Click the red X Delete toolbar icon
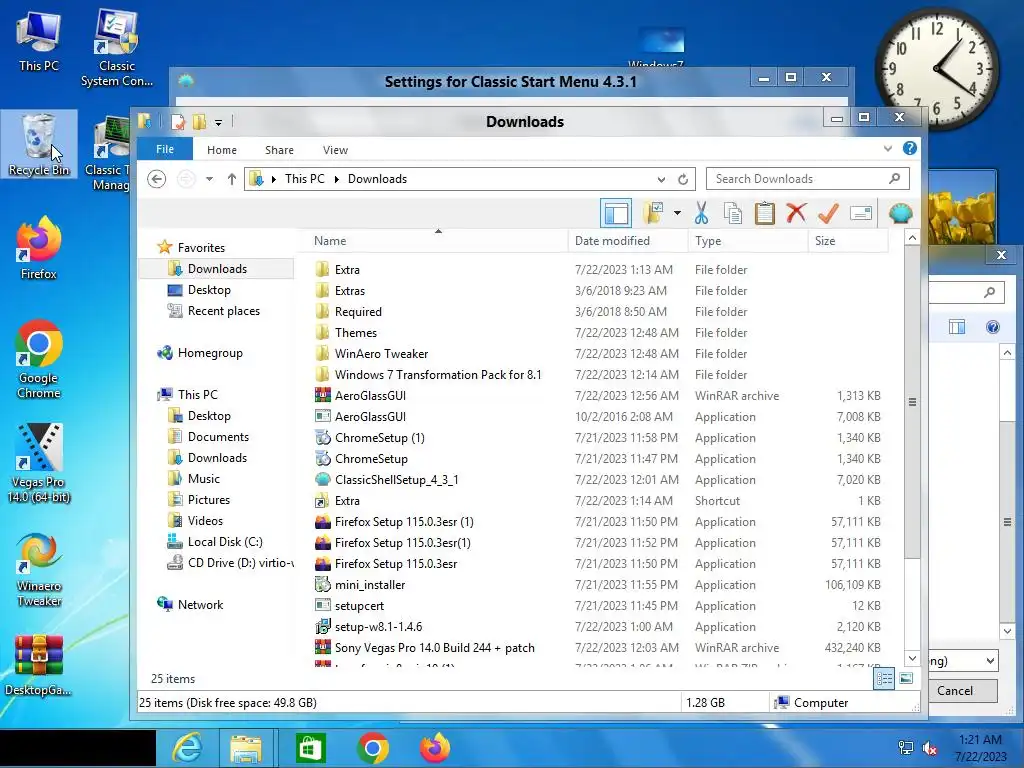This screenshot has height=768, width=1024. (796, 213)
